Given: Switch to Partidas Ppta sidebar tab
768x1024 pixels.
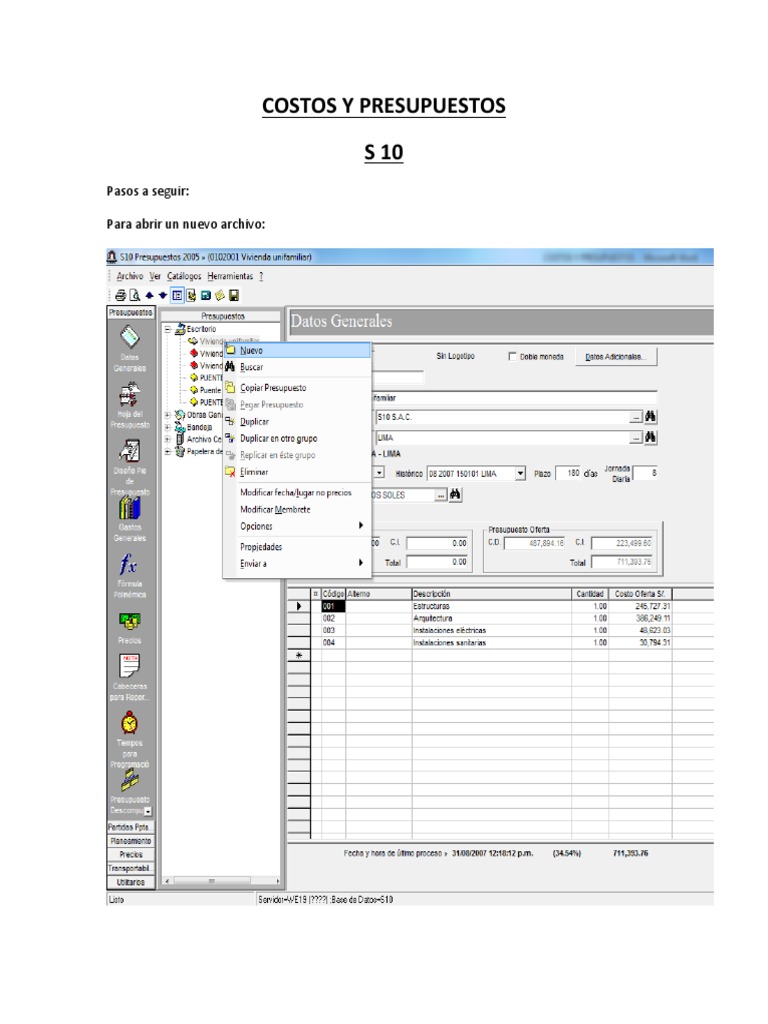Looking at the screenshot, I should (130, 827).
